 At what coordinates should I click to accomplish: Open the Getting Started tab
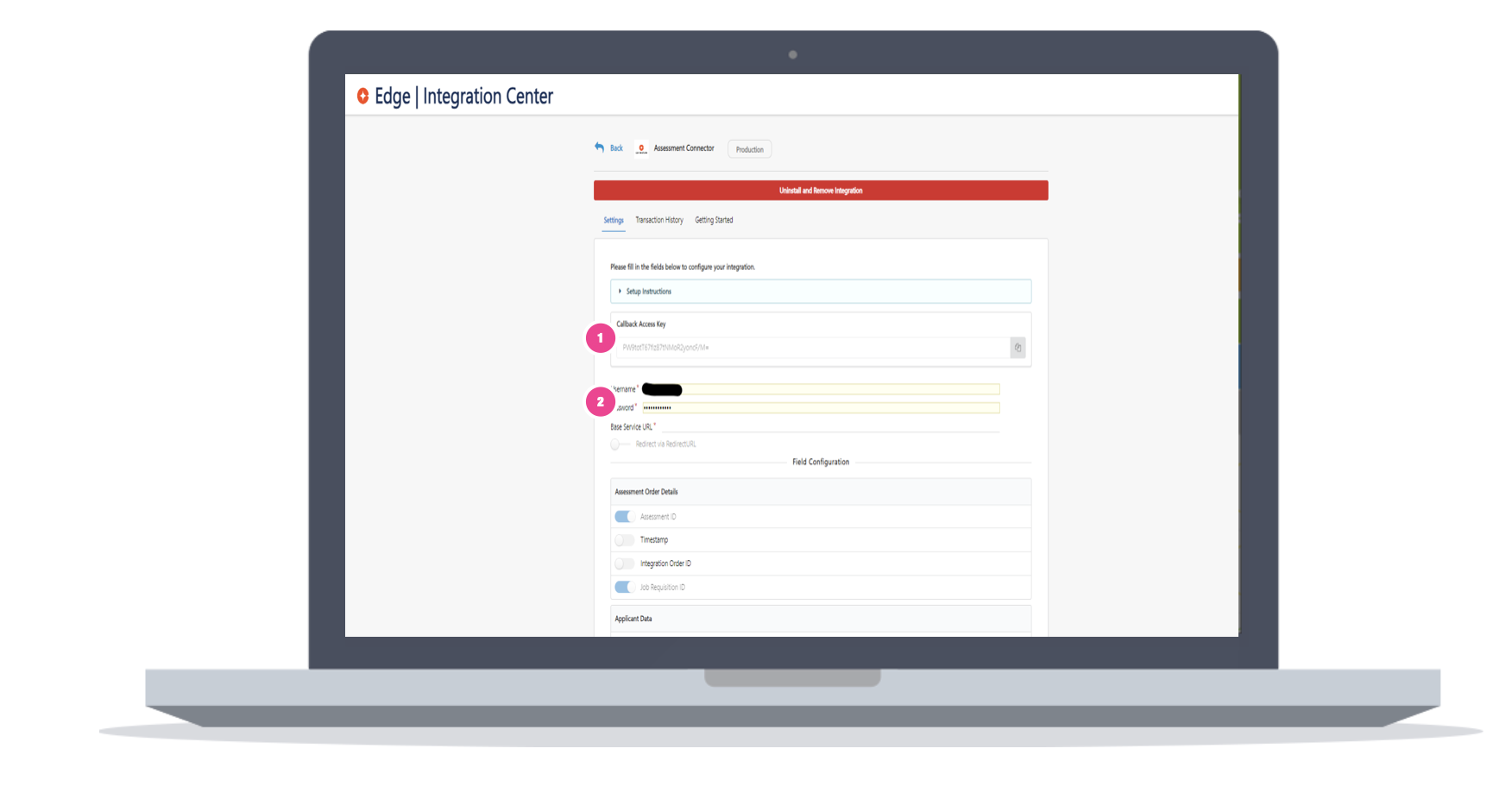click(x=714, y=220)
